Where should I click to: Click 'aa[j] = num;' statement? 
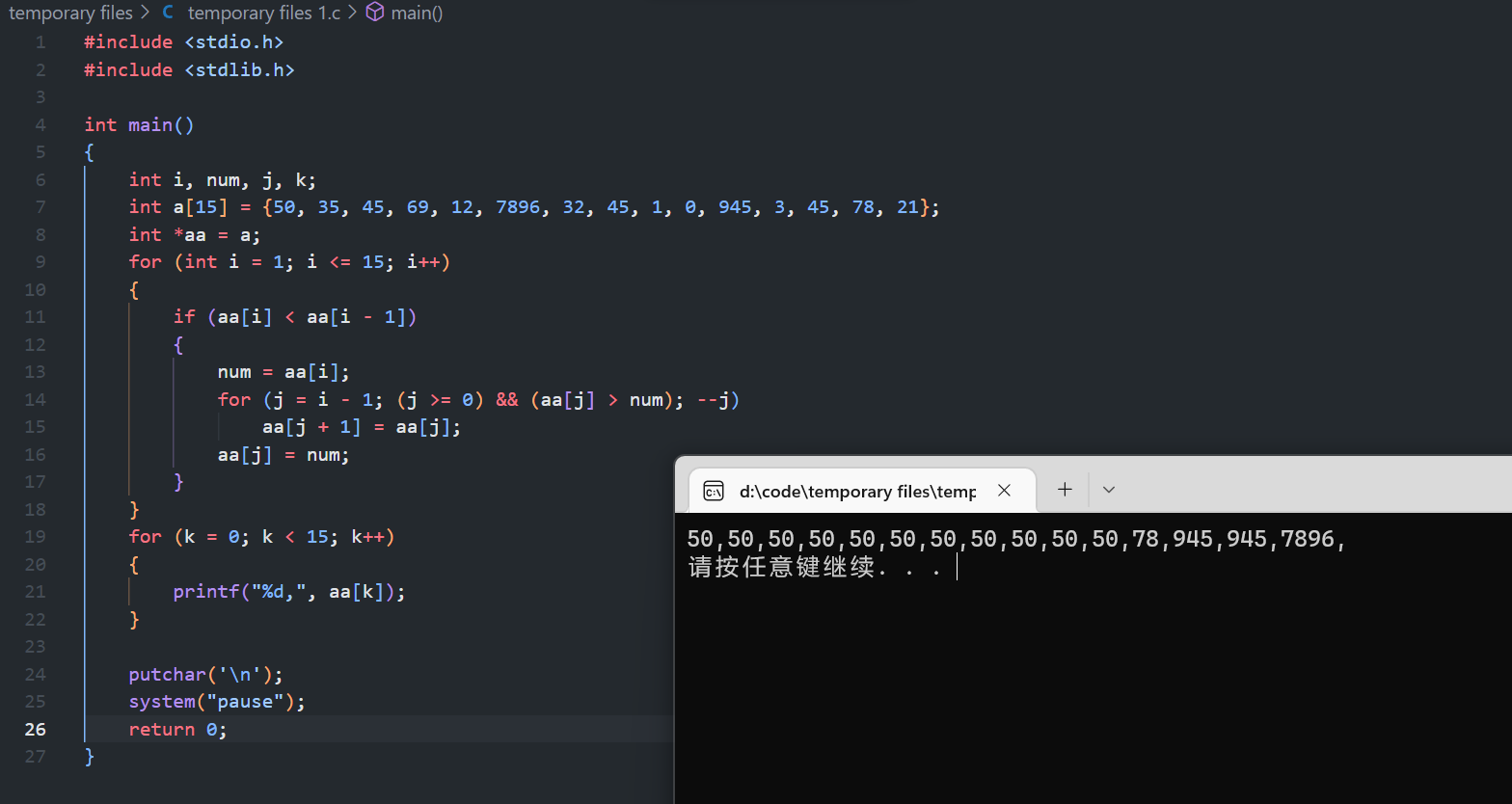point(283,454)
